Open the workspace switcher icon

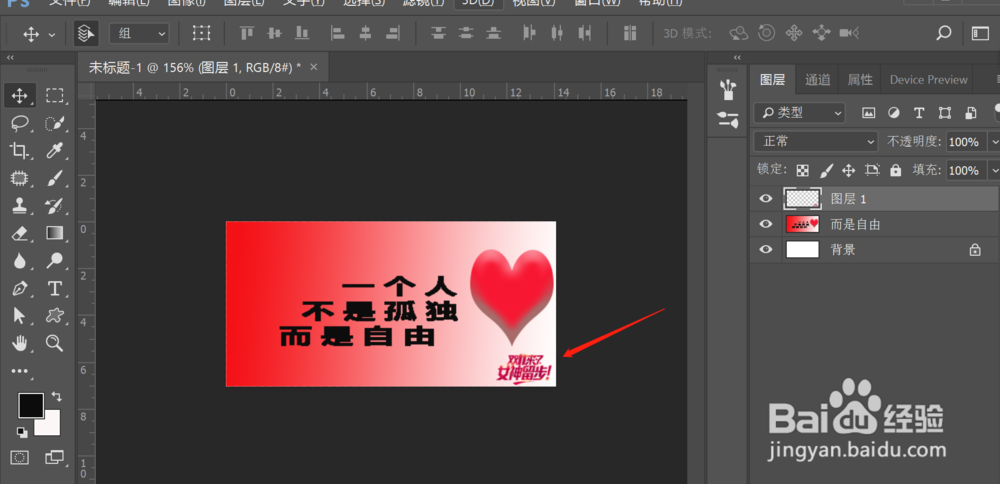(x=980, y=33)
